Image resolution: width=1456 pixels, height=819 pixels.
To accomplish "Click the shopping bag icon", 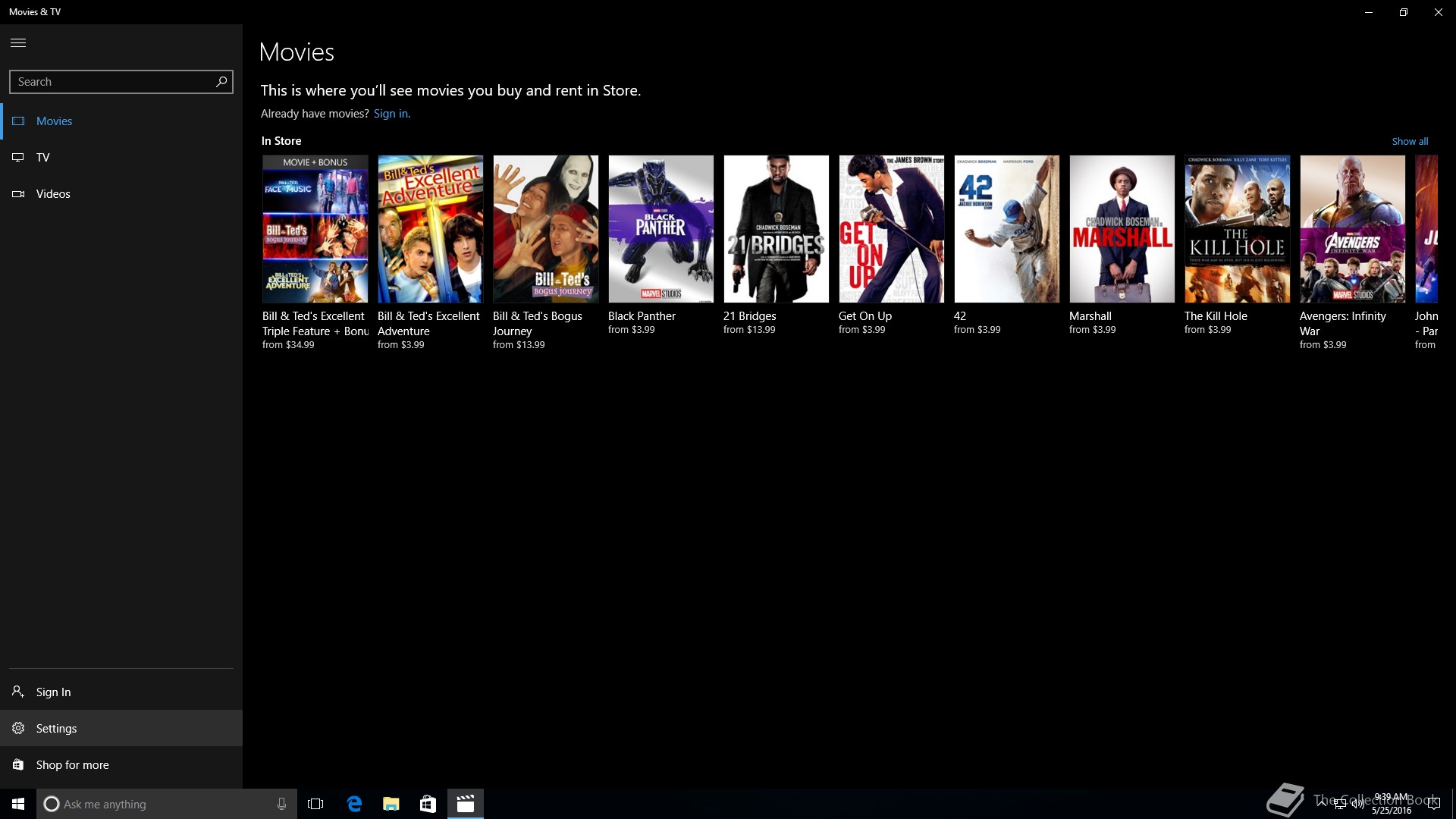I will tap(18, 764).
